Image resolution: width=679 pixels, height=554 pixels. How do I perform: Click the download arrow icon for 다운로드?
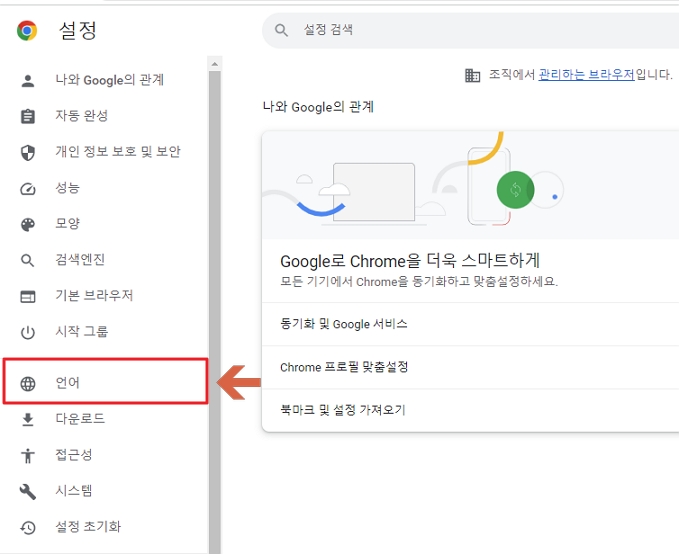(28, 419)
